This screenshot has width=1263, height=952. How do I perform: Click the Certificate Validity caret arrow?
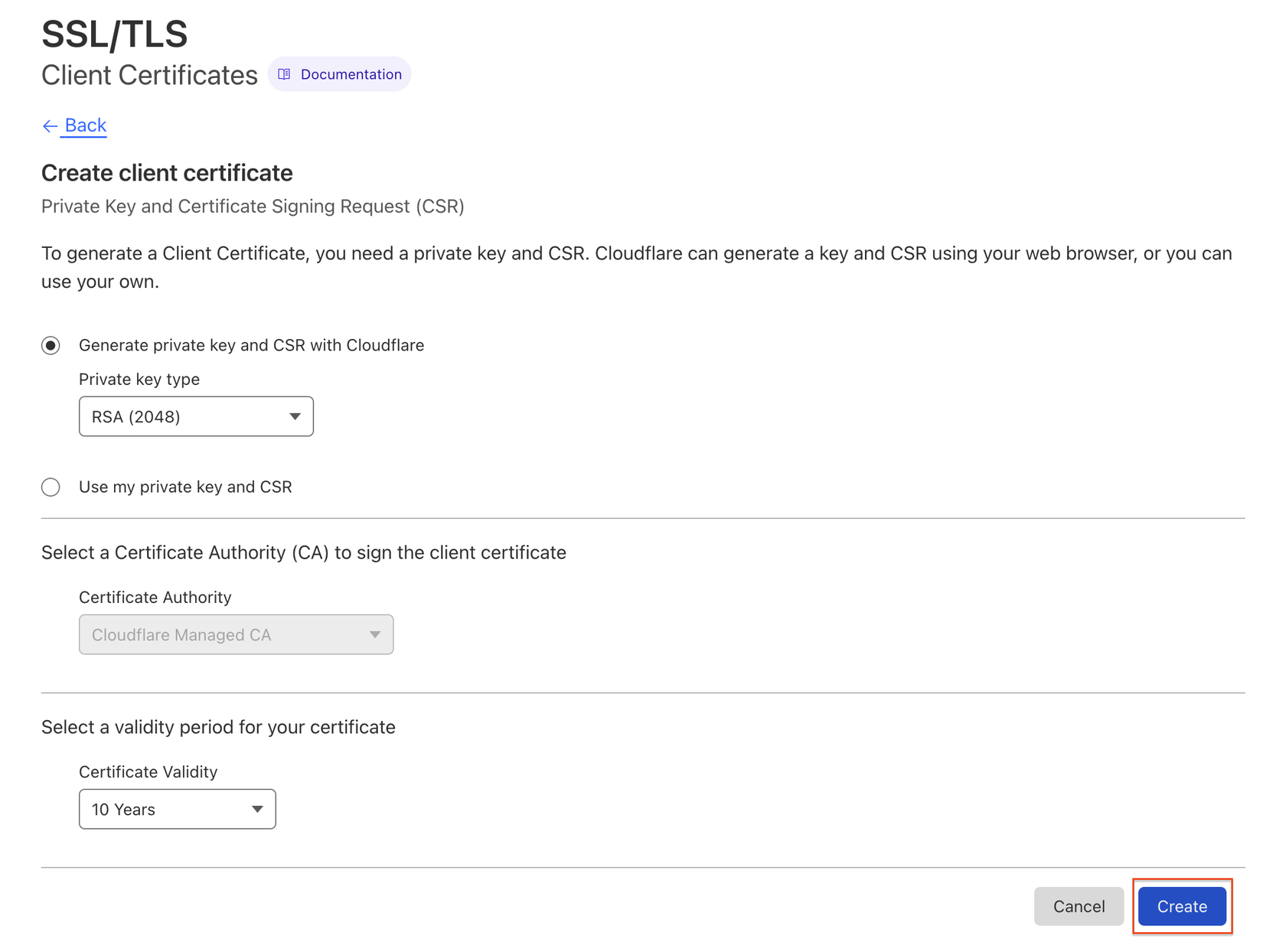coord(257,809)
